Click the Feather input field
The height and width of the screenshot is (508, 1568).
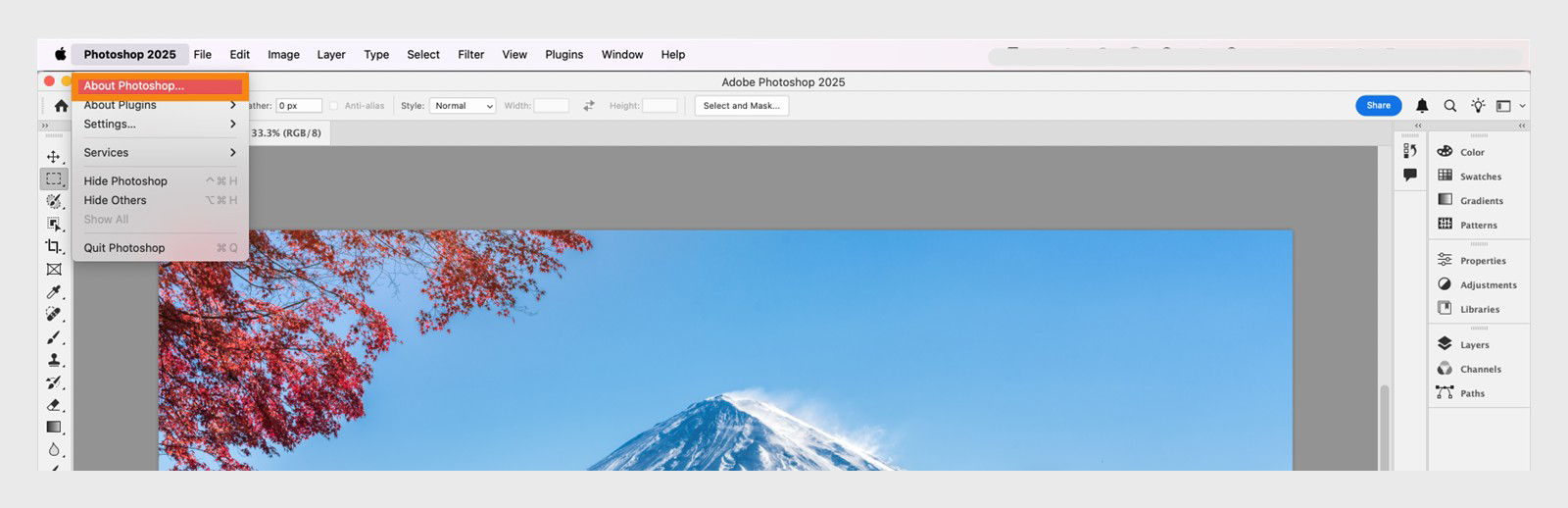(299, 106)
